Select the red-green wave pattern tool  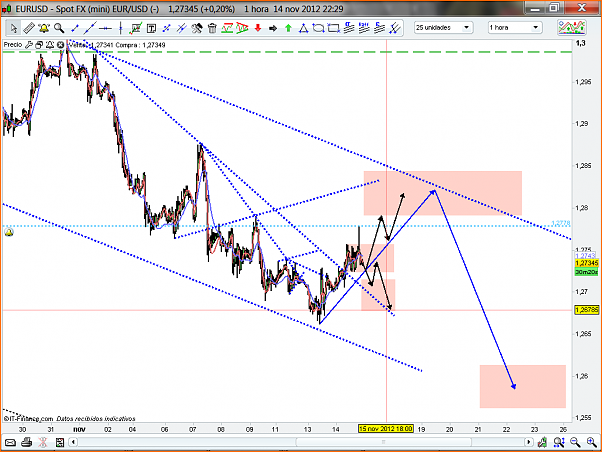(x=227, y=28)
